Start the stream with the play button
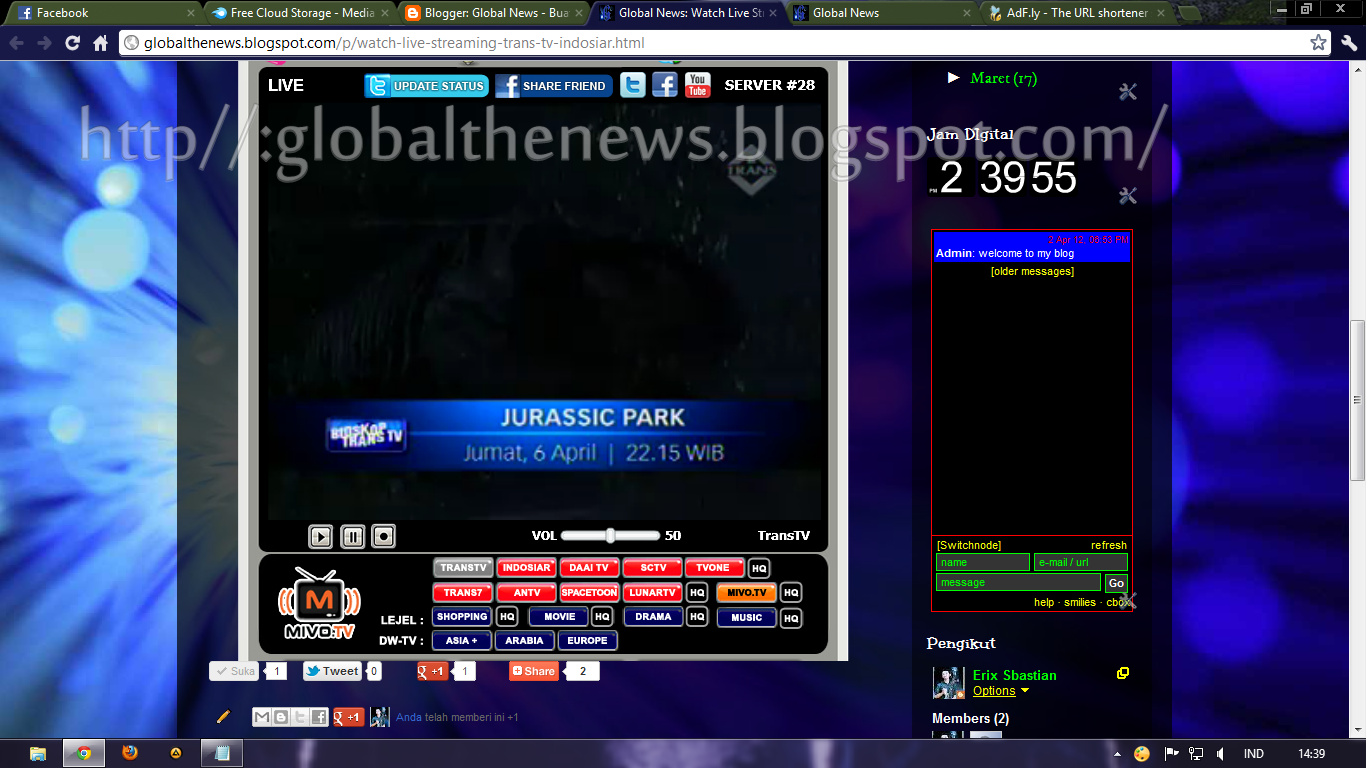The height and width of the screenshot is (768, 1366). [320, 537]
